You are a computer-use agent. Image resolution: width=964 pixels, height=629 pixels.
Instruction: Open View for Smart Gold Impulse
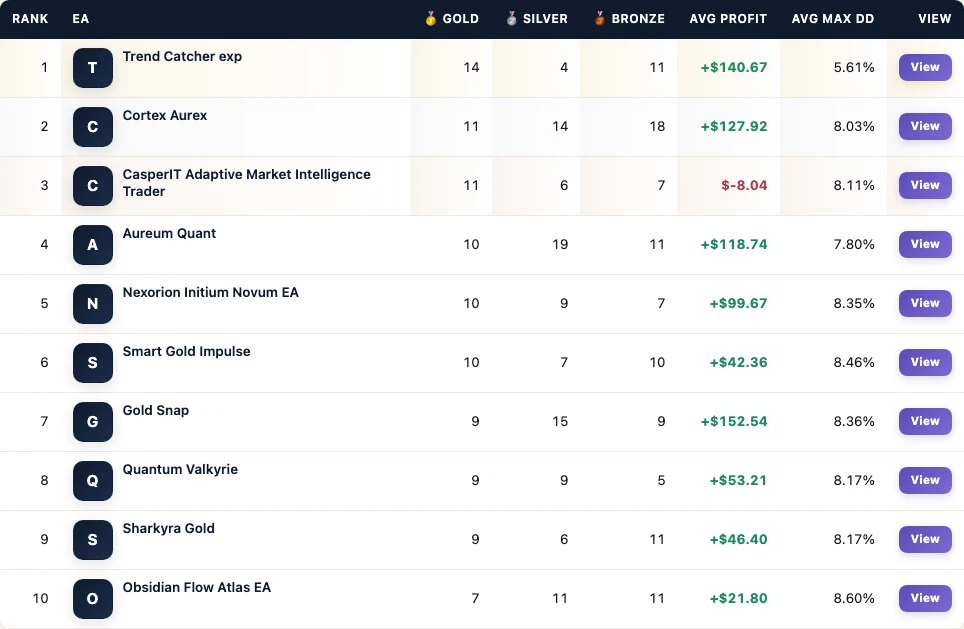pos(925,362)
